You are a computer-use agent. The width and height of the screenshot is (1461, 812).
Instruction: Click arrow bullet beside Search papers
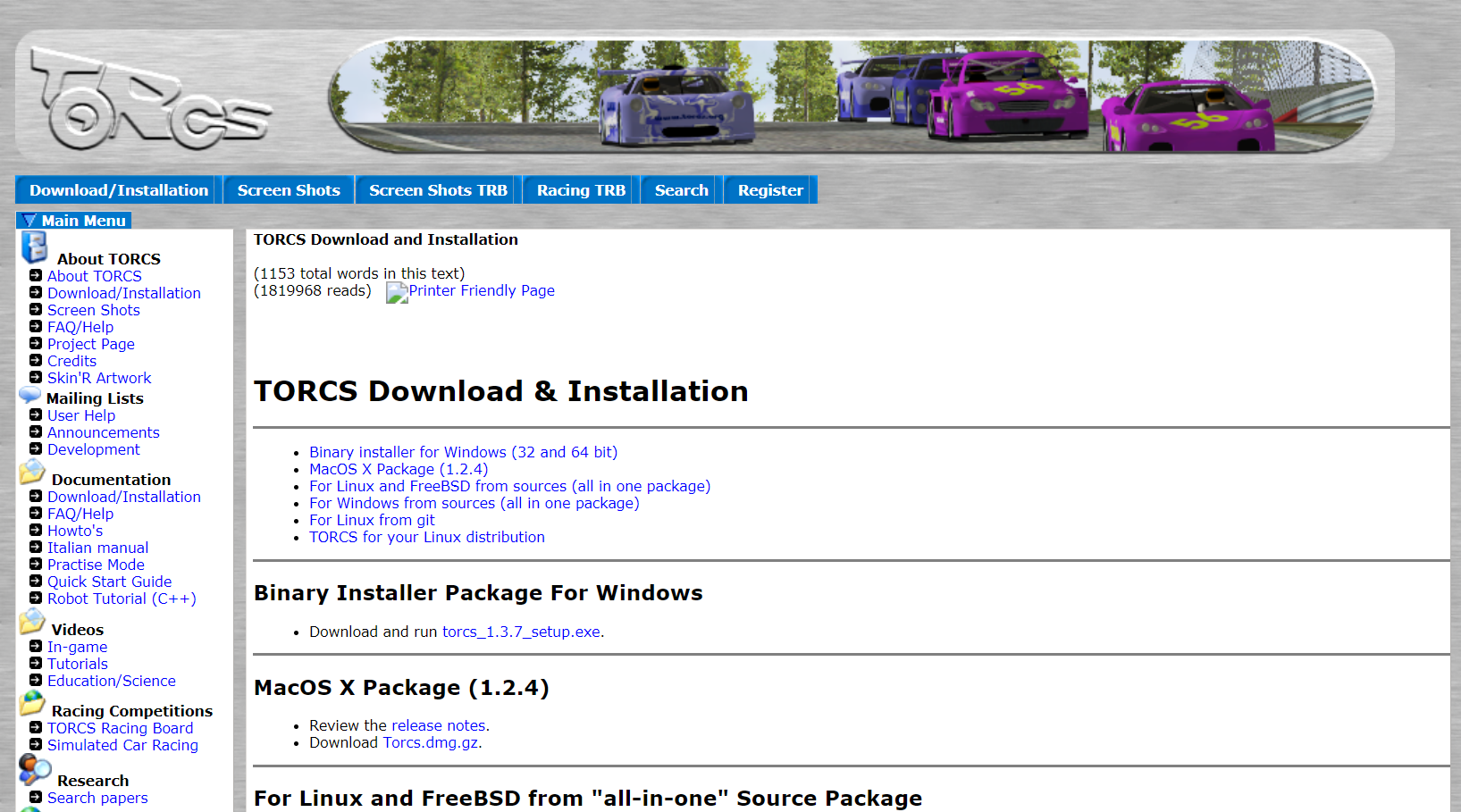[x=36, y=797]
